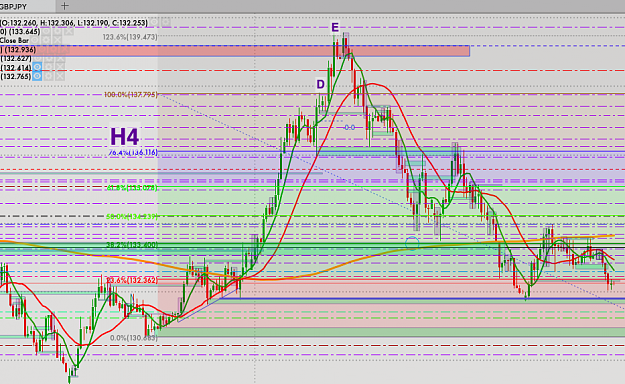Click the small blue 0.0 label on chart
The height and width of the screenshot is (384, 625).
point(350,128)
